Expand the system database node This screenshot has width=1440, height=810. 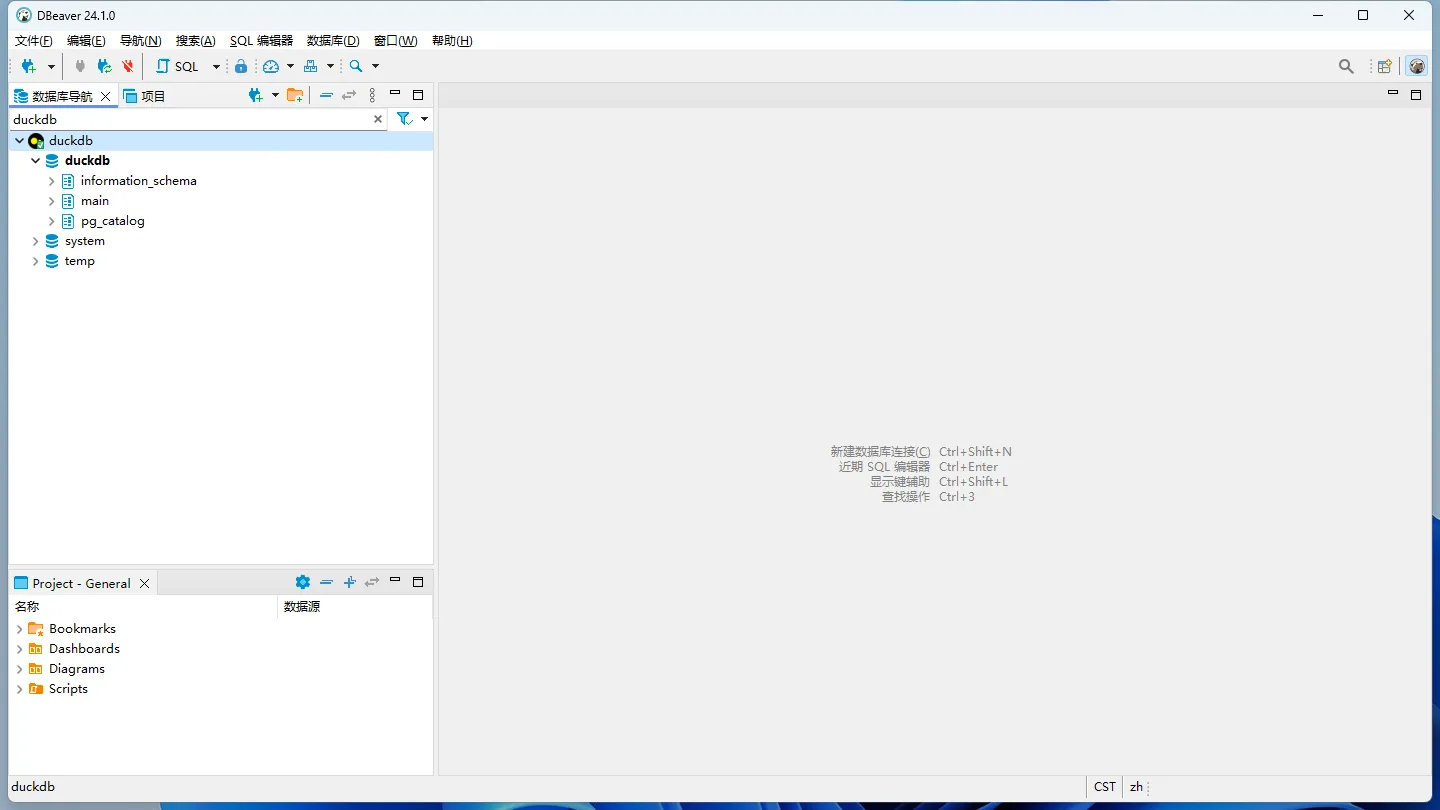coord(36,241)
